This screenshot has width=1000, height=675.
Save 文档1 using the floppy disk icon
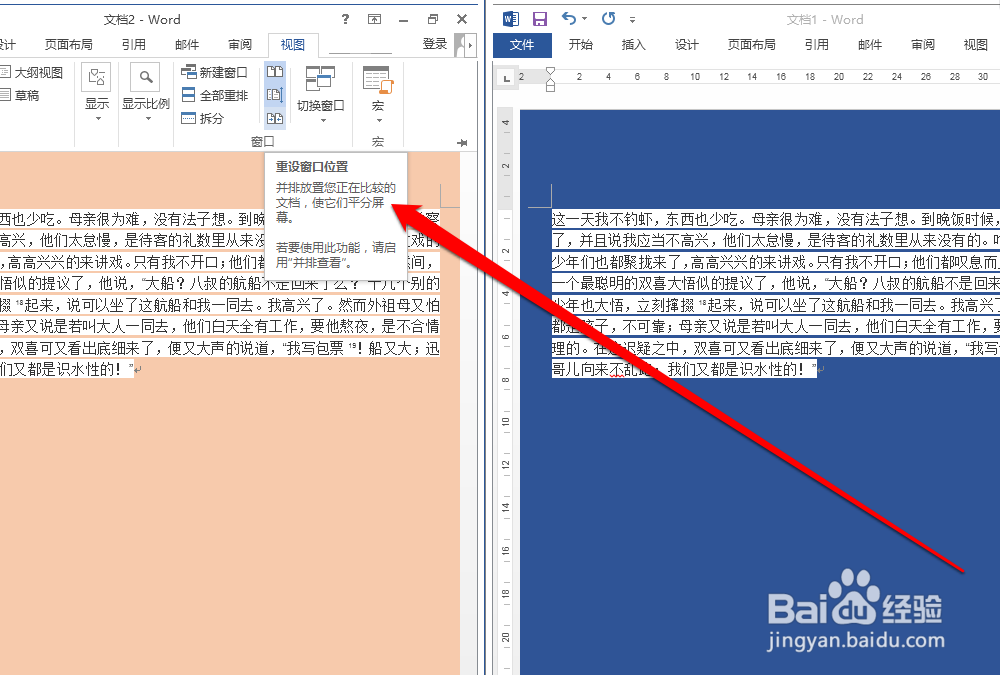click(x=540, y=19)
